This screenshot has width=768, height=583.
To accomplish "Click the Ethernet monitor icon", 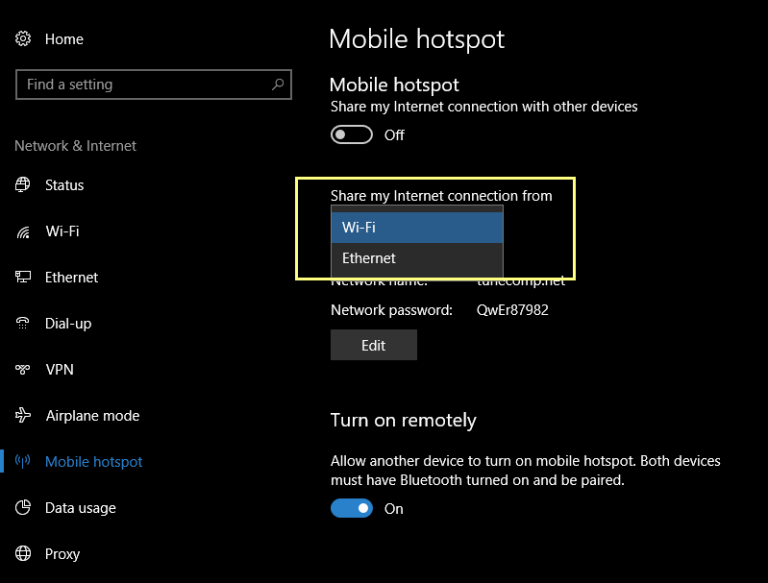I will pos(23,277).
